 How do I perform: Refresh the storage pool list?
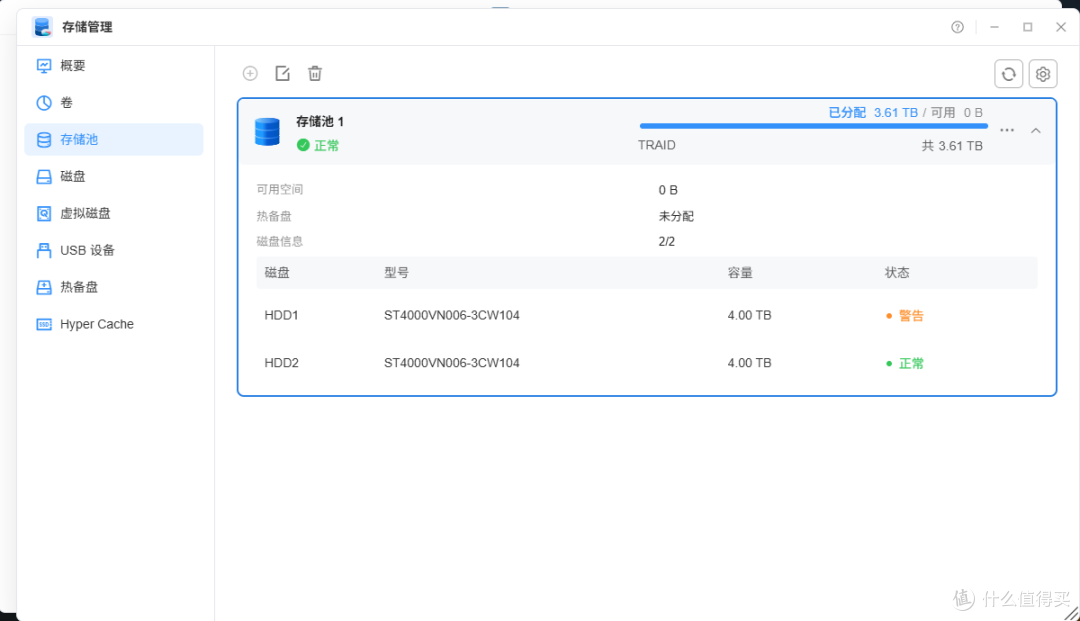pyautogui.click(x=1008, y=74)
